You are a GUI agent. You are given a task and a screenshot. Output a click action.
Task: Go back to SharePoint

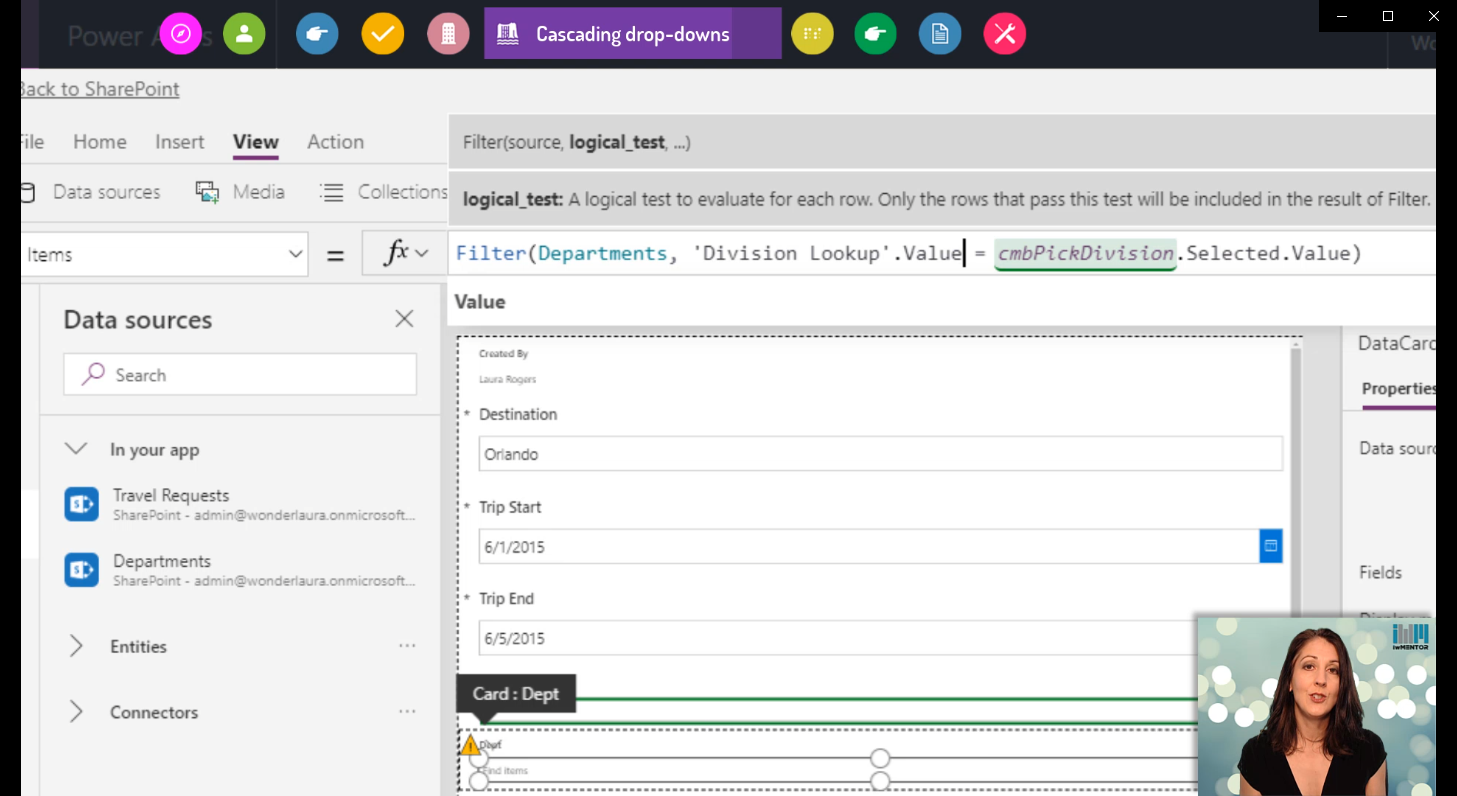click(x=100, y=89)
